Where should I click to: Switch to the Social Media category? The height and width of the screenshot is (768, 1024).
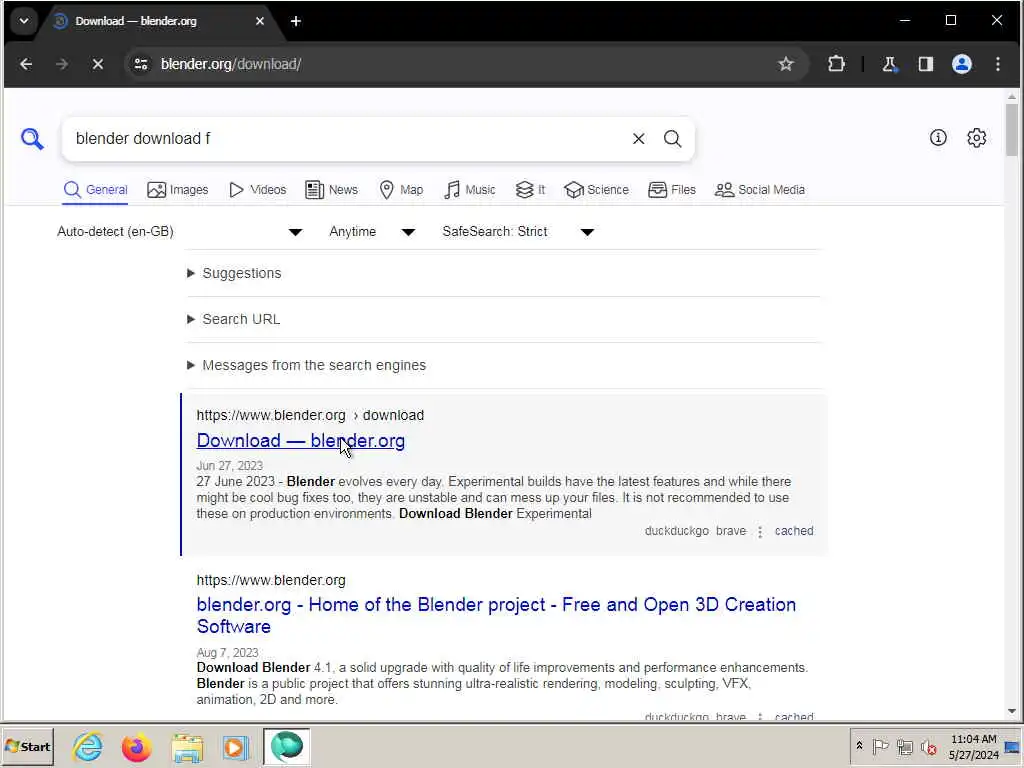pyautogui.click(x=760, y=189)
